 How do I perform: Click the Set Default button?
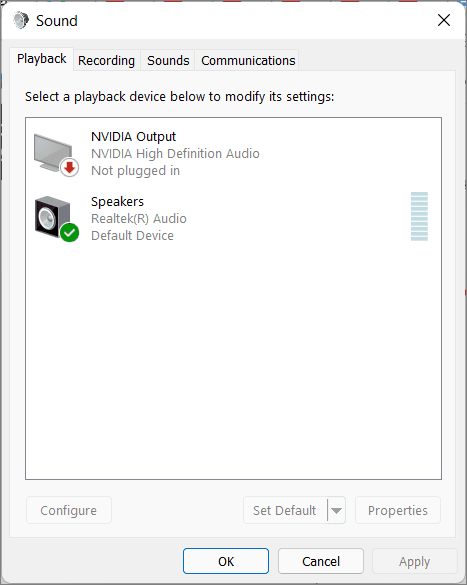[x=285, y=510]
